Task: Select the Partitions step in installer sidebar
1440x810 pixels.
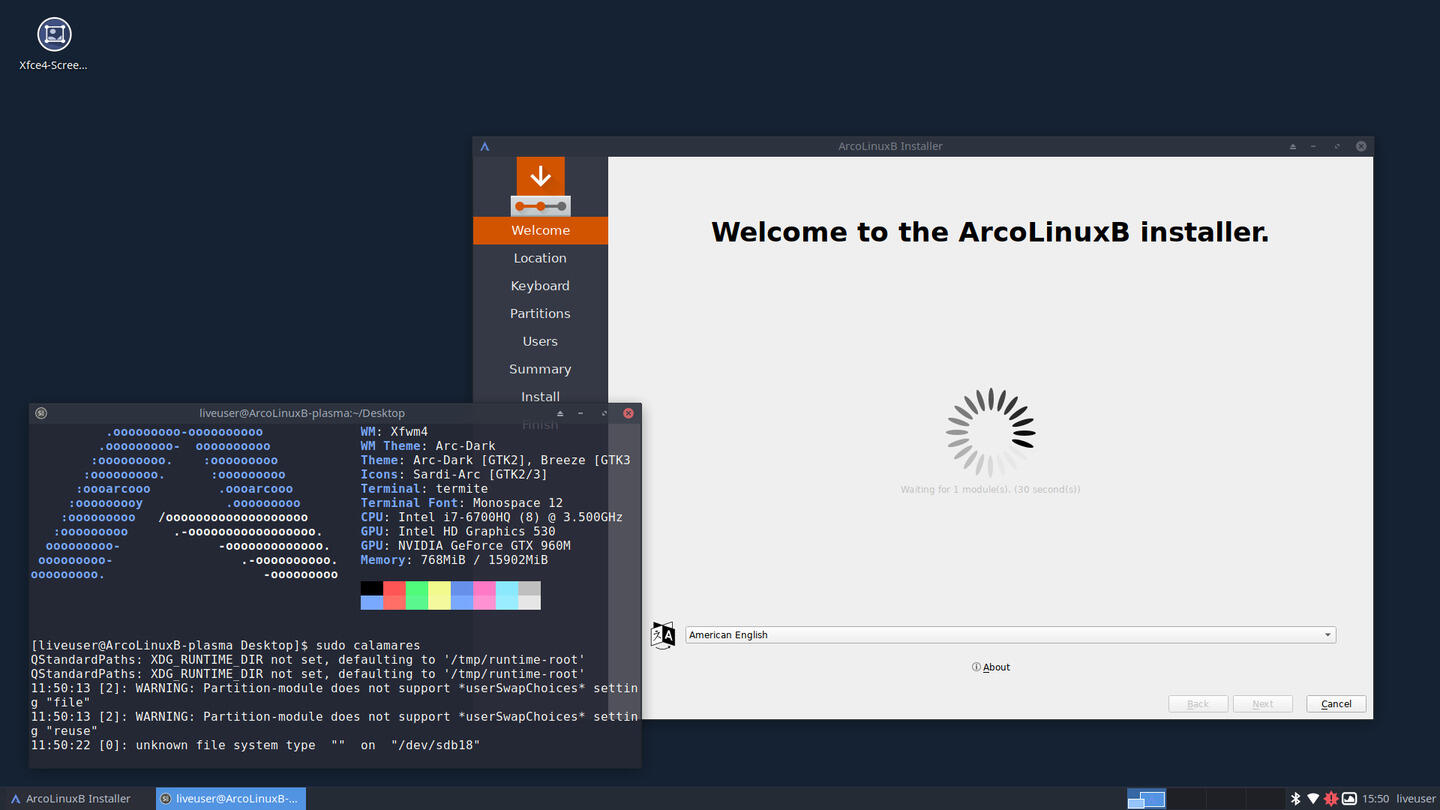Action: point(540,313)
